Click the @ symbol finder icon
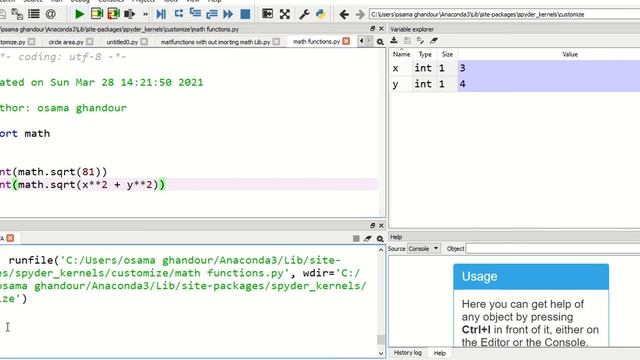 pos(51,14)
